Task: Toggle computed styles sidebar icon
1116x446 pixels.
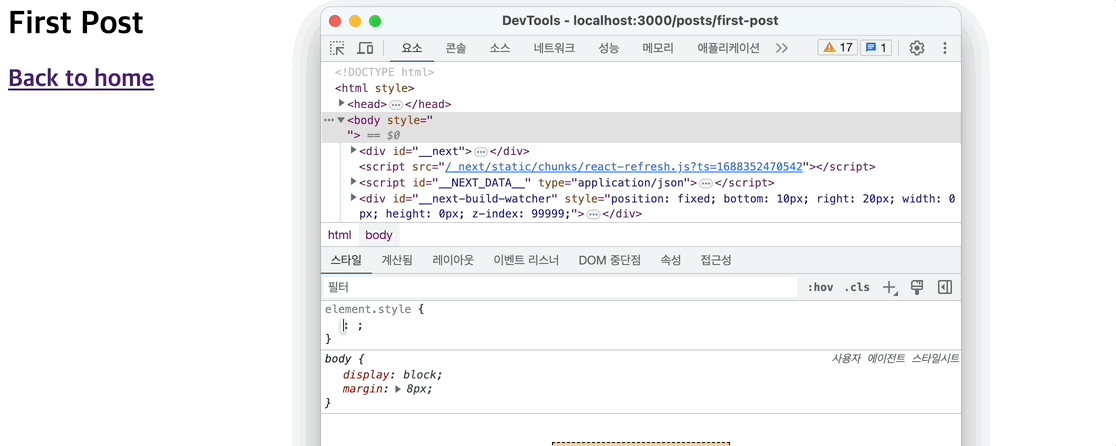Action: pyautogui.click(x=944, y=287)
